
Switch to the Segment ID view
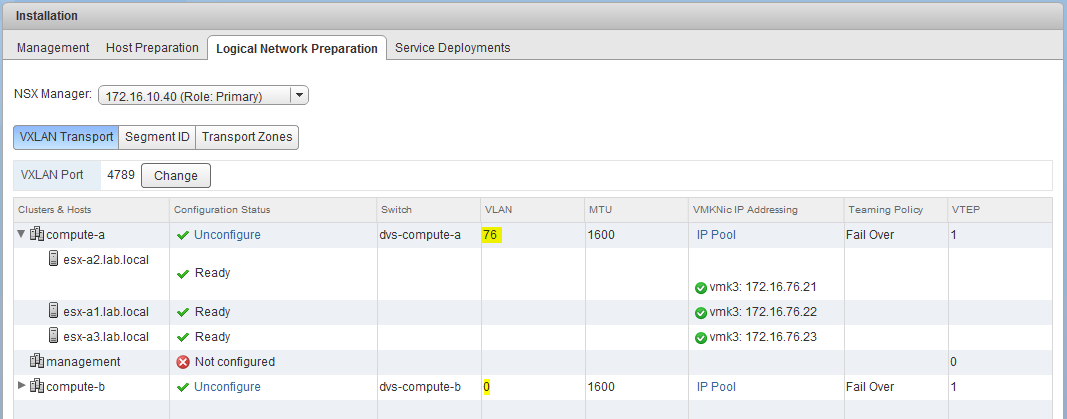[x=157, y=137]
